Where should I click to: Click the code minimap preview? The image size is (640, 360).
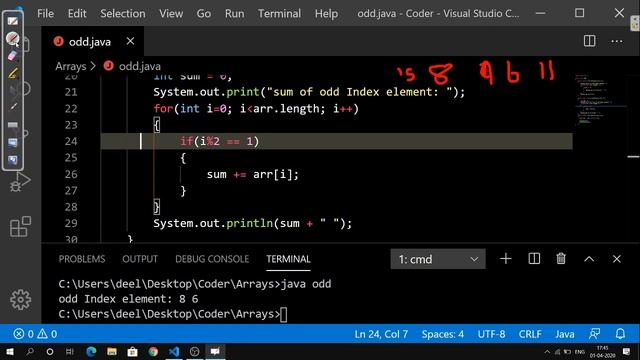coord(599,99)
